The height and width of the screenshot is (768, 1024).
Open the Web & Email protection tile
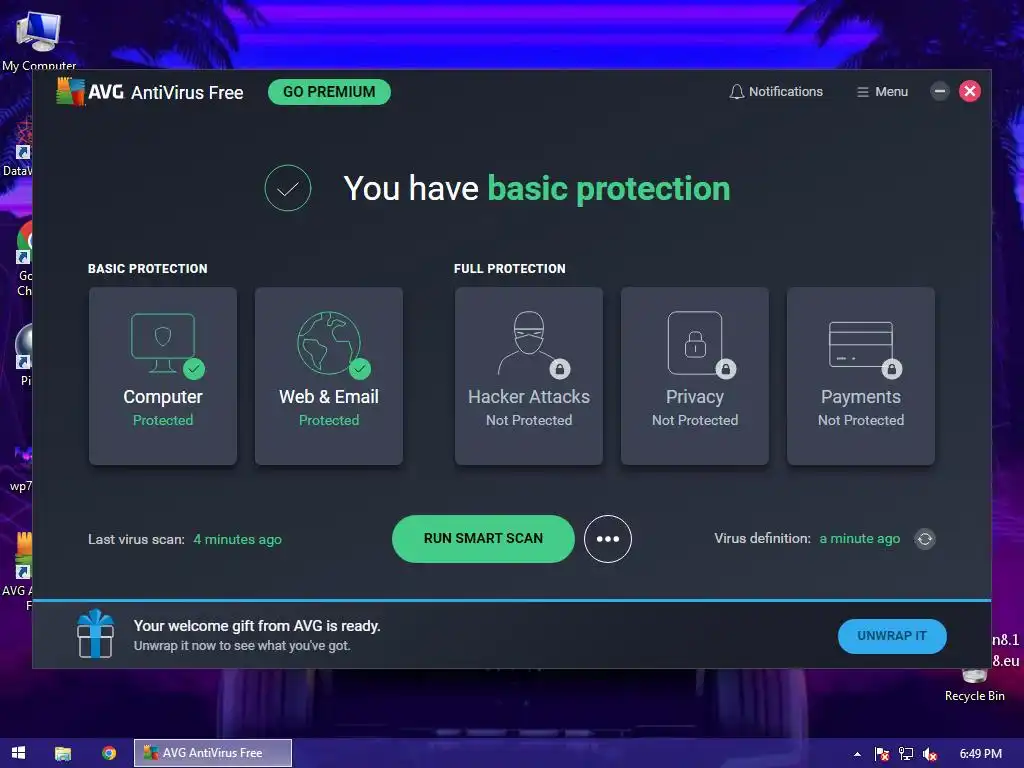tap(328, 376)
